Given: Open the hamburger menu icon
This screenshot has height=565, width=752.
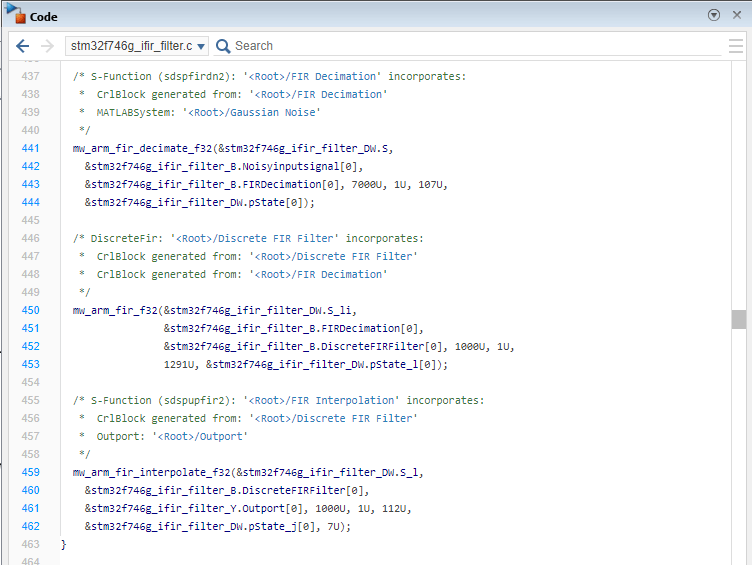Looking at the screenshot, I should click(736, 46).
